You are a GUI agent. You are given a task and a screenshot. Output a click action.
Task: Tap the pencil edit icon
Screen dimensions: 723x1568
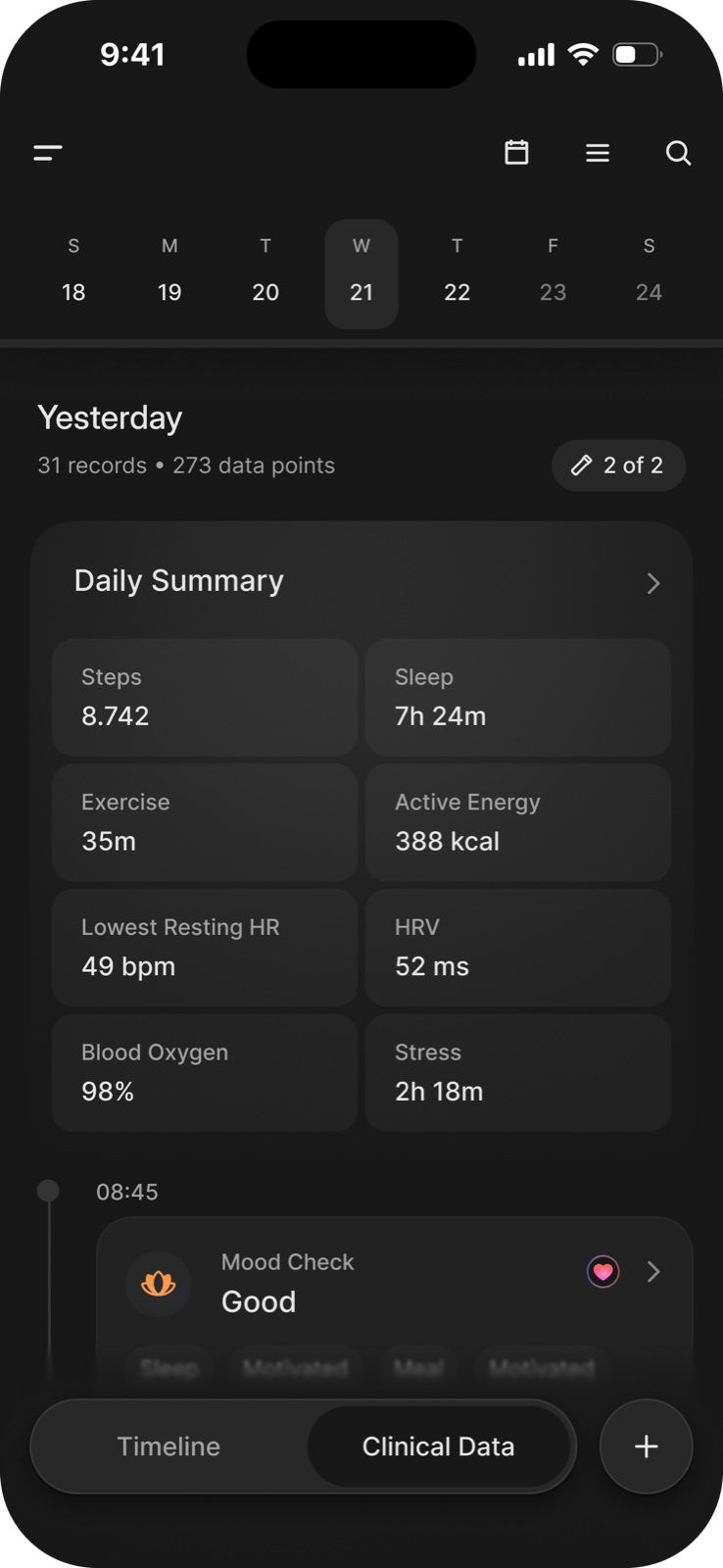tap(582, 465)
